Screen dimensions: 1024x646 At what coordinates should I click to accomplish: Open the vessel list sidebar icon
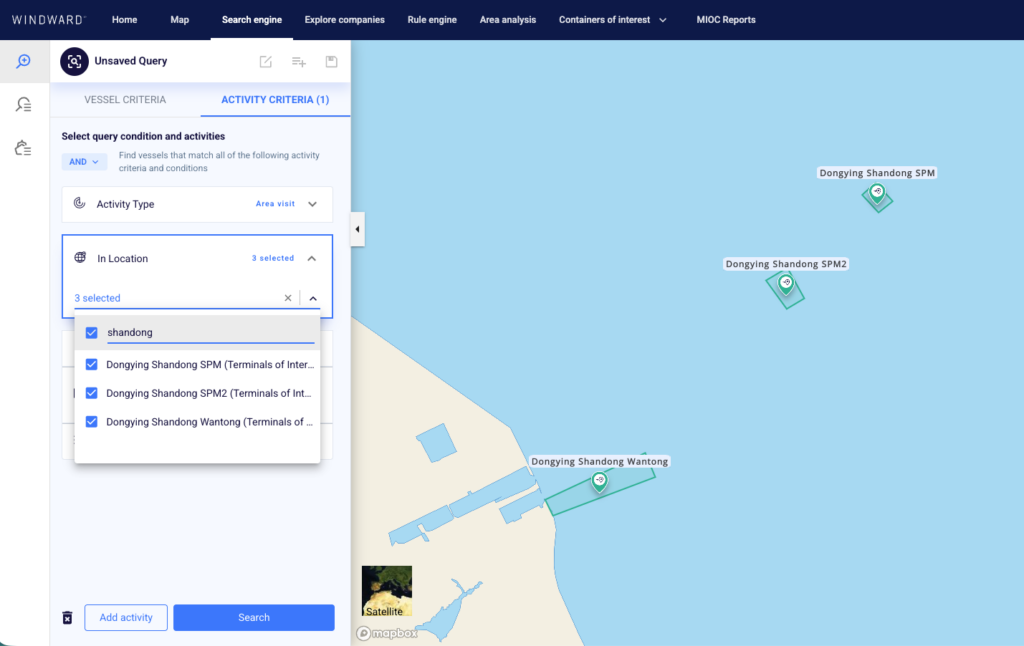point(24,148)
